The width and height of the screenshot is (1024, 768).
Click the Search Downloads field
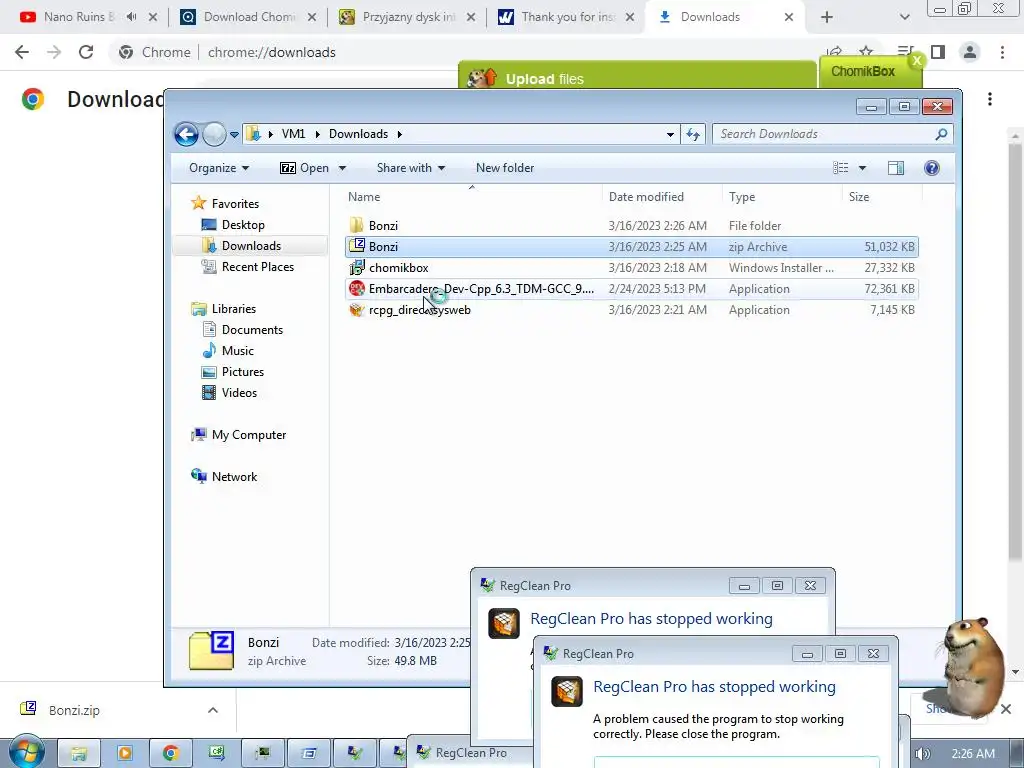tap(824, 134)
